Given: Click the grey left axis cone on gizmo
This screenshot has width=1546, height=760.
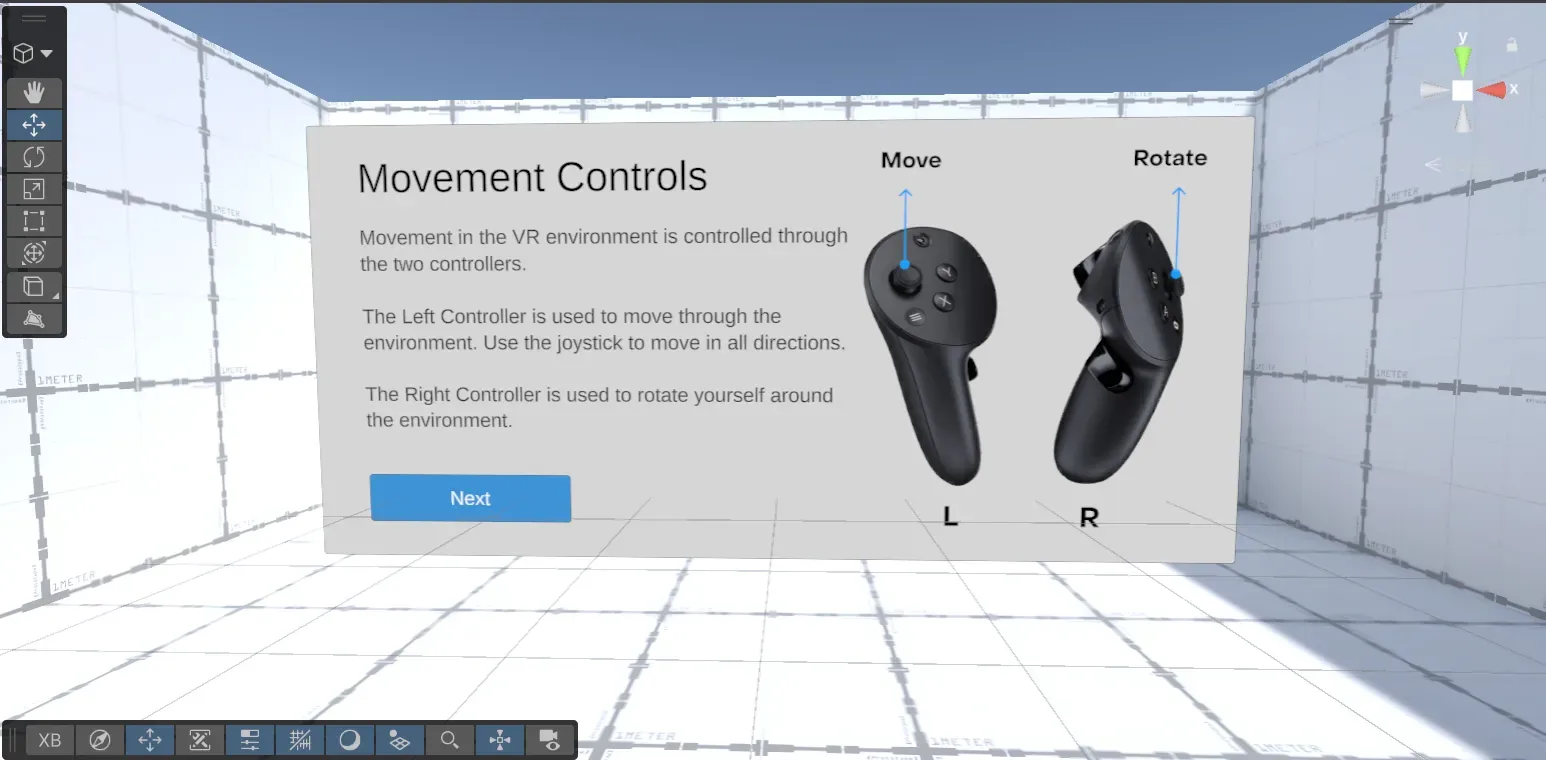Looking at the screenshot, I should click(1434, 90).
